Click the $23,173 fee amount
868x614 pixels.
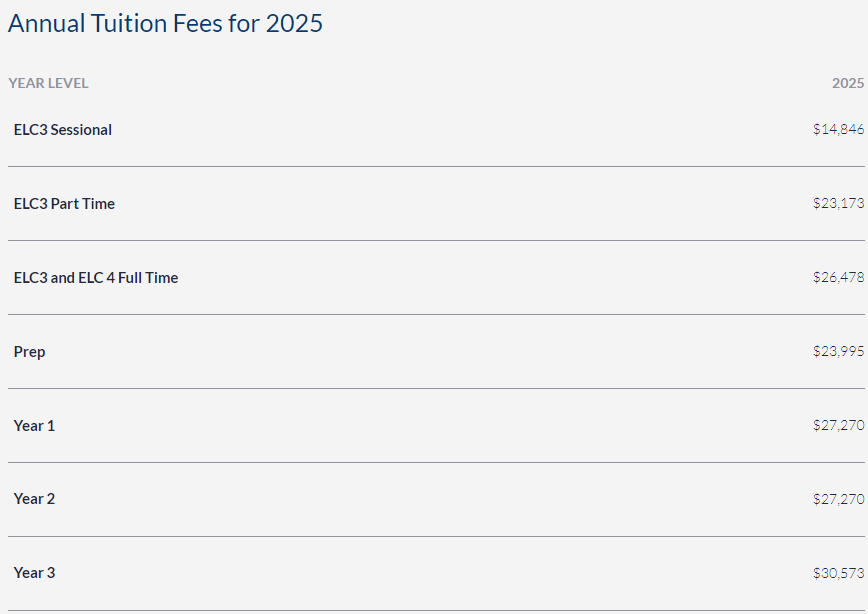click(x=838, y=203)
